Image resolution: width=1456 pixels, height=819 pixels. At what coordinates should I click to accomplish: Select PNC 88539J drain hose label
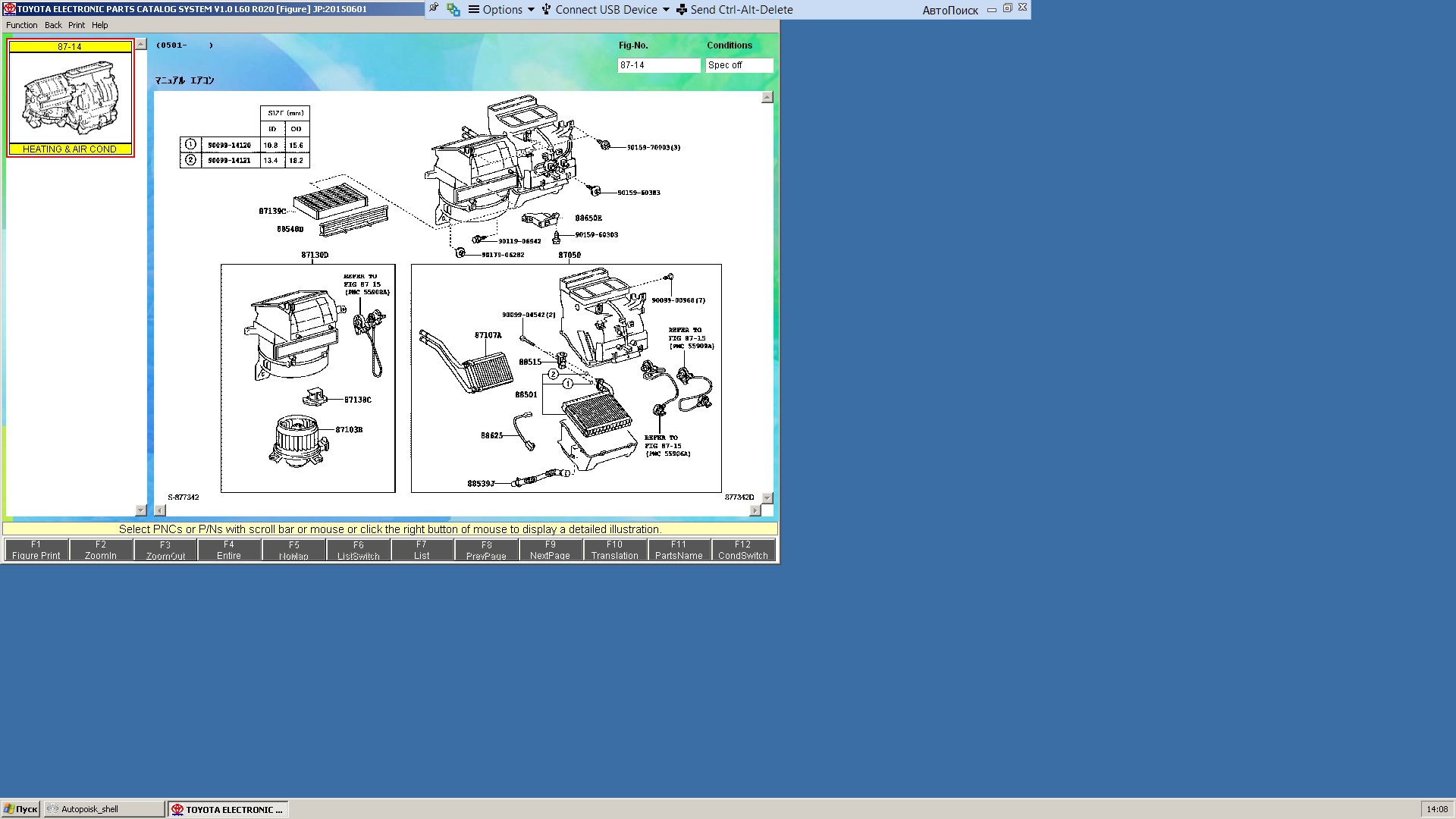coord(481,483)
